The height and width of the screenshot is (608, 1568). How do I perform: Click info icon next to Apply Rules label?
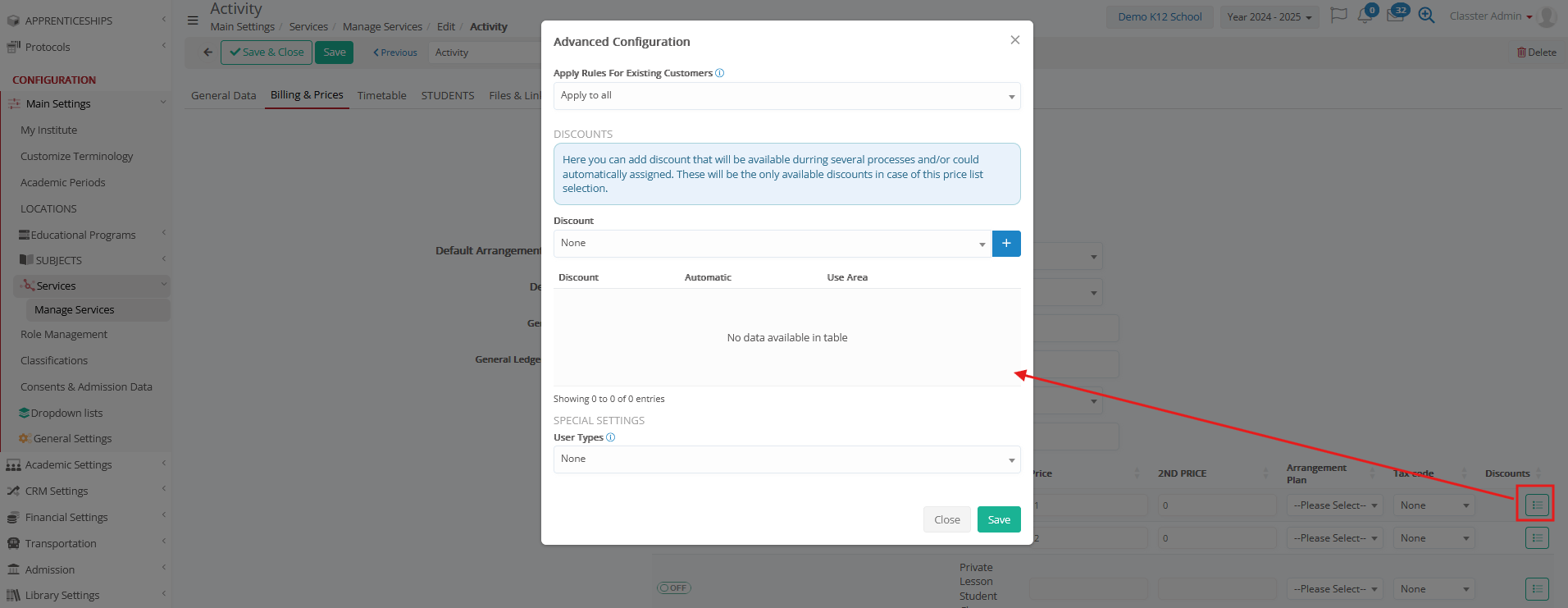point(719,73)
